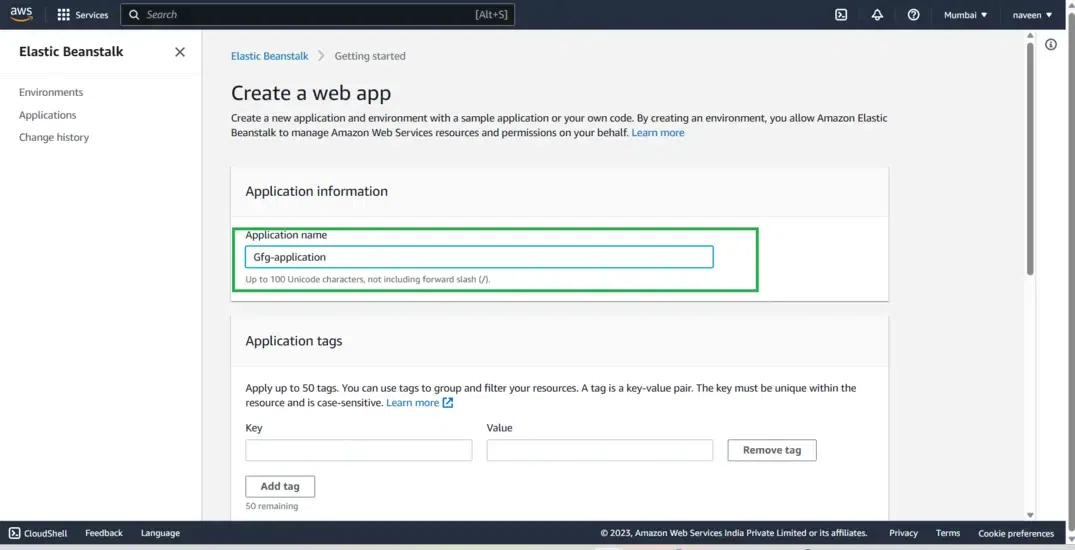Go to Applications in the sidebar
The image size is (1075, 550).
point(47,115)
